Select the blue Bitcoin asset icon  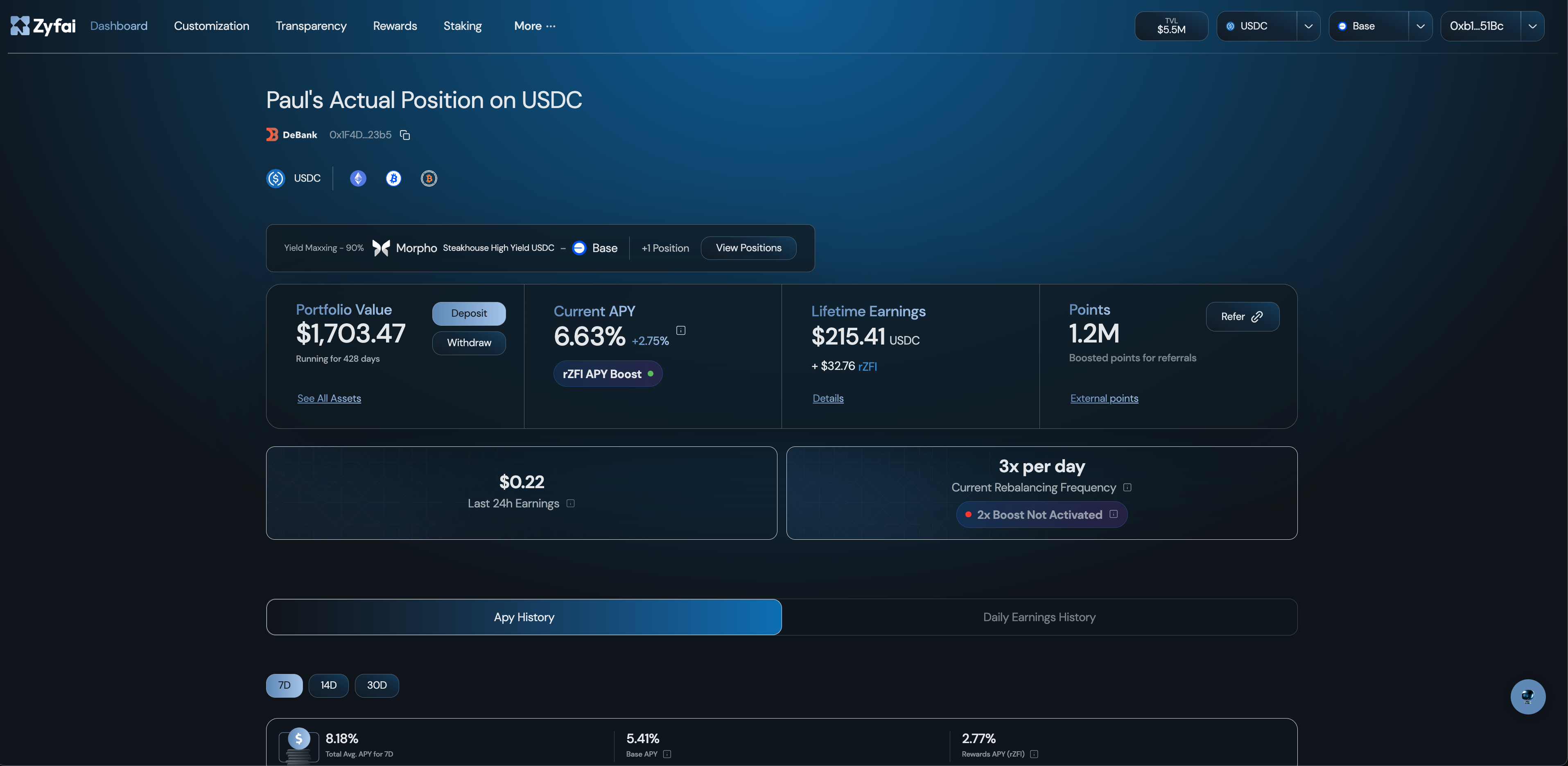coord(393,178)
